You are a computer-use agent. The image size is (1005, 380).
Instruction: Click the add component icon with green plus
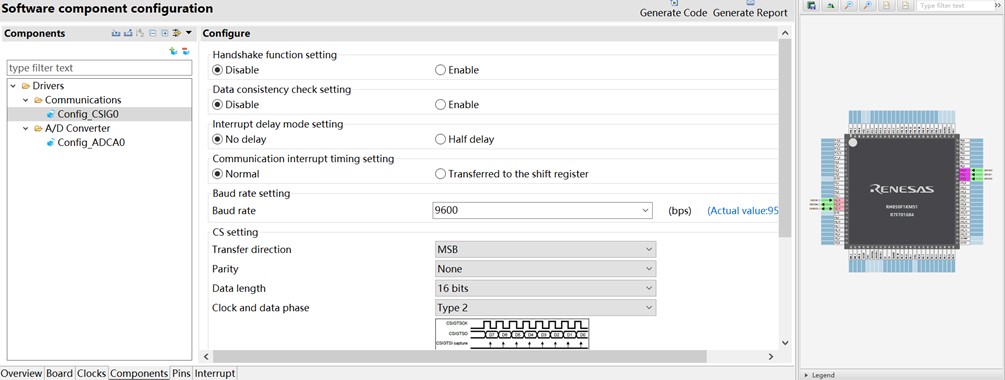[x=173, y=51]
